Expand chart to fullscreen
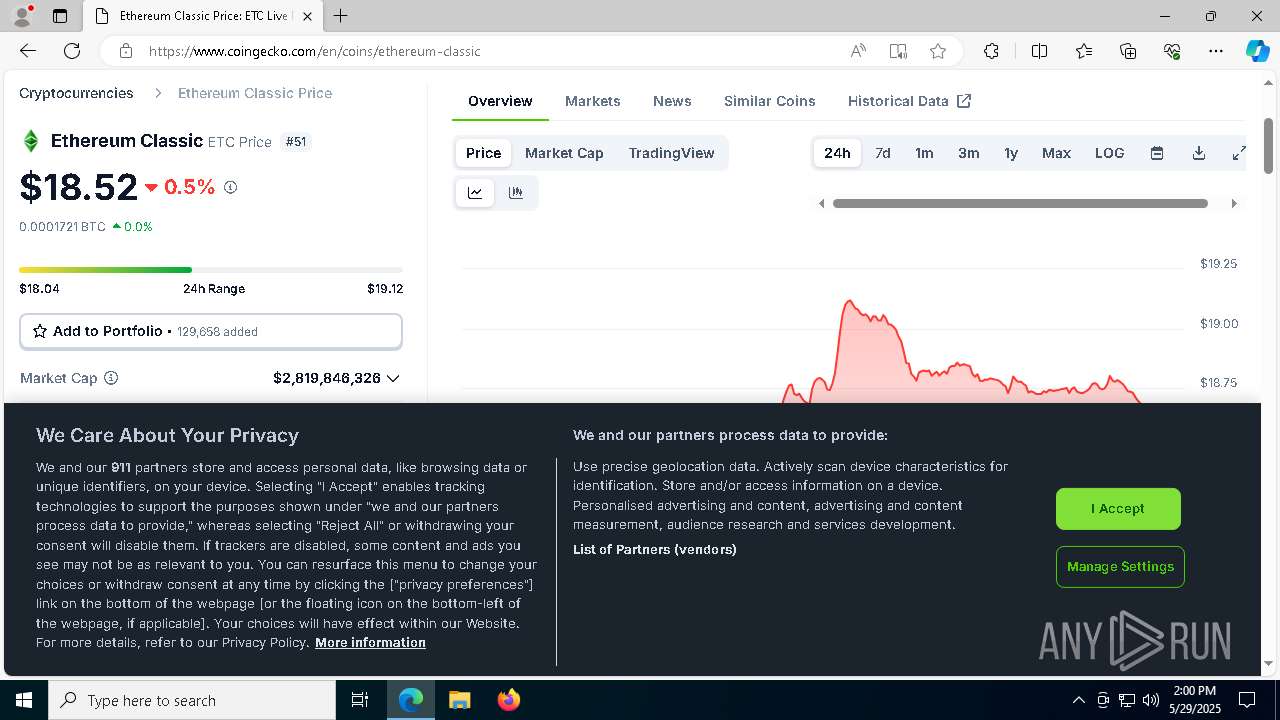 [1238, 153]
